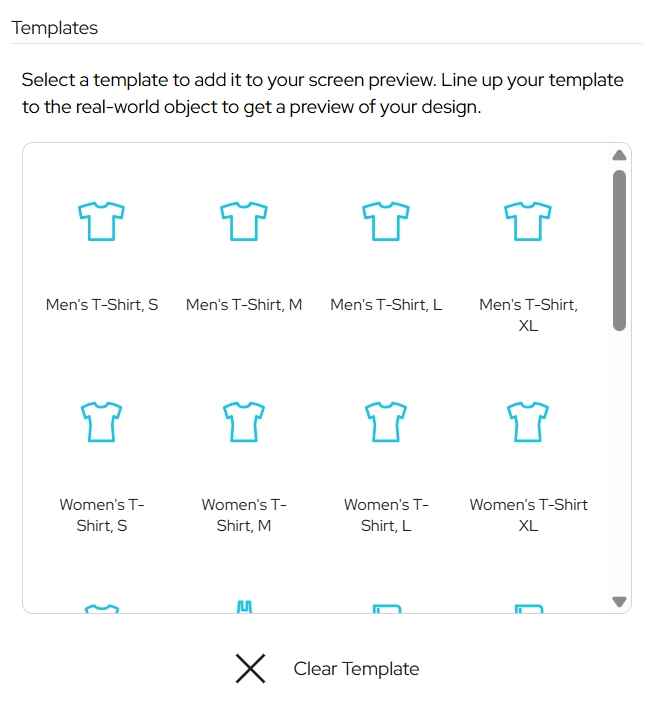
Task: Click the X icon beside Clear Template
Action: coord(250,669)
